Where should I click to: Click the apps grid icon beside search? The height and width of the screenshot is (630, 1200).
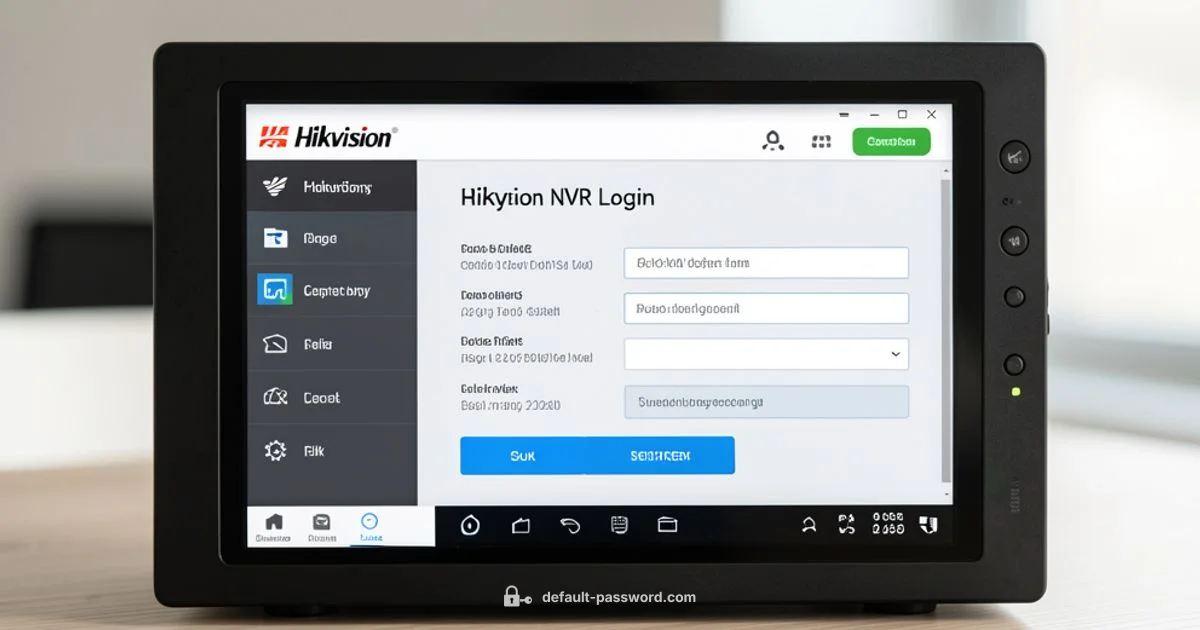821,141
